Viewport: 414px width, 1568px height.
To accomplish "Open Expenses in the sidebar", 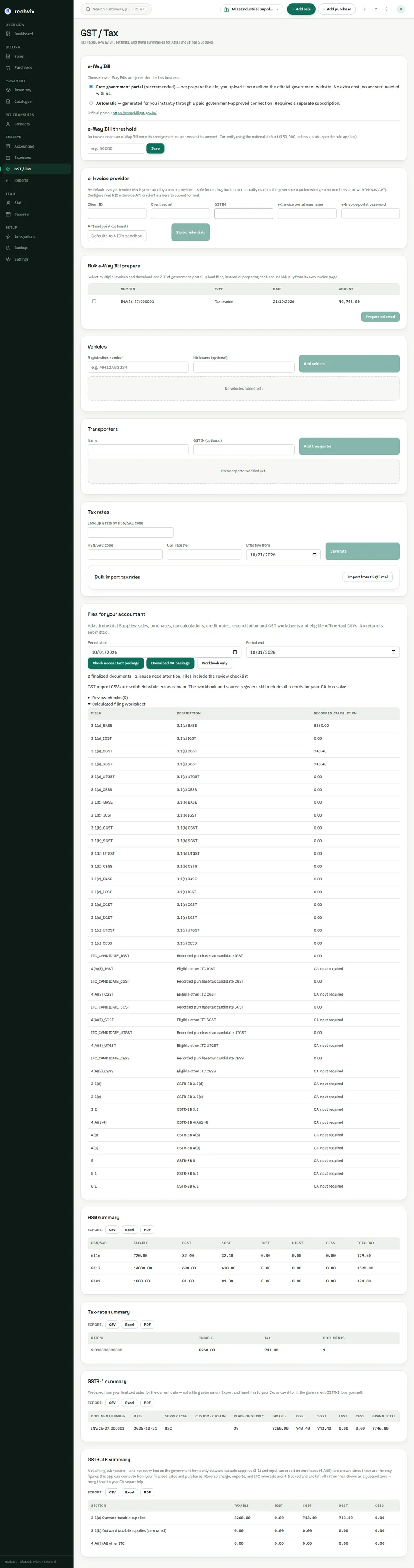I will click(x=36, y=157).
